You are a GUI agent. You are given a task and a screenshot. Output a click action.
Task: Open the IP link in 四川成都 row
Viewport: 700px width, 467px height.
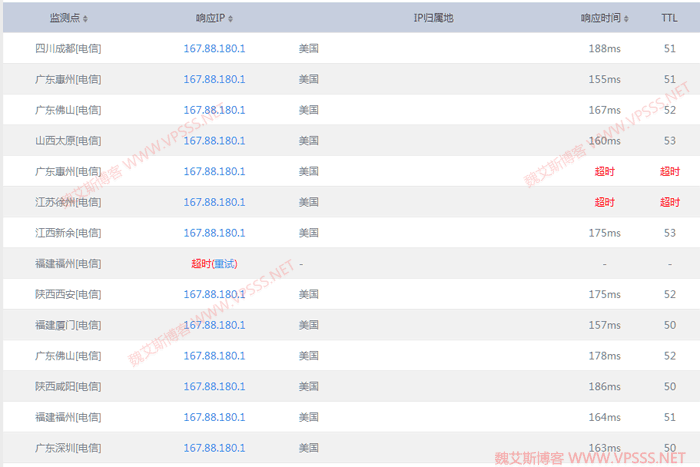pyautogui.click(x=214, y=48)
